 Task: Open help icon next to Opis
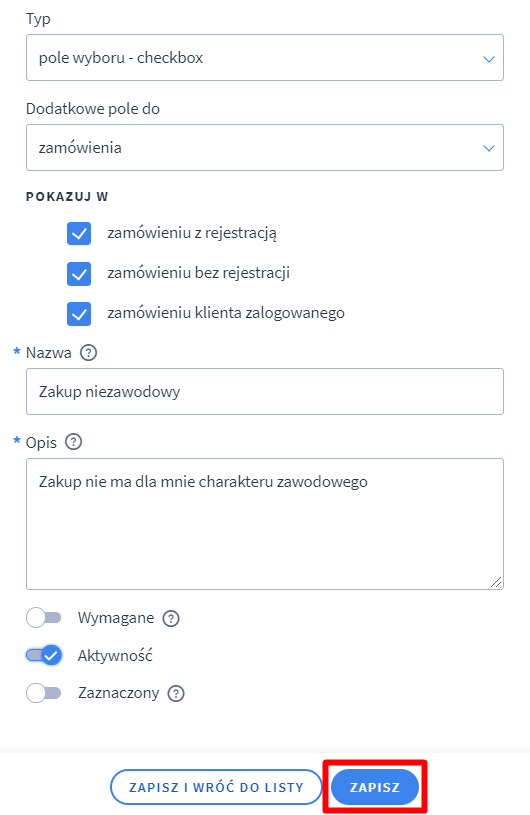point(73,442)
